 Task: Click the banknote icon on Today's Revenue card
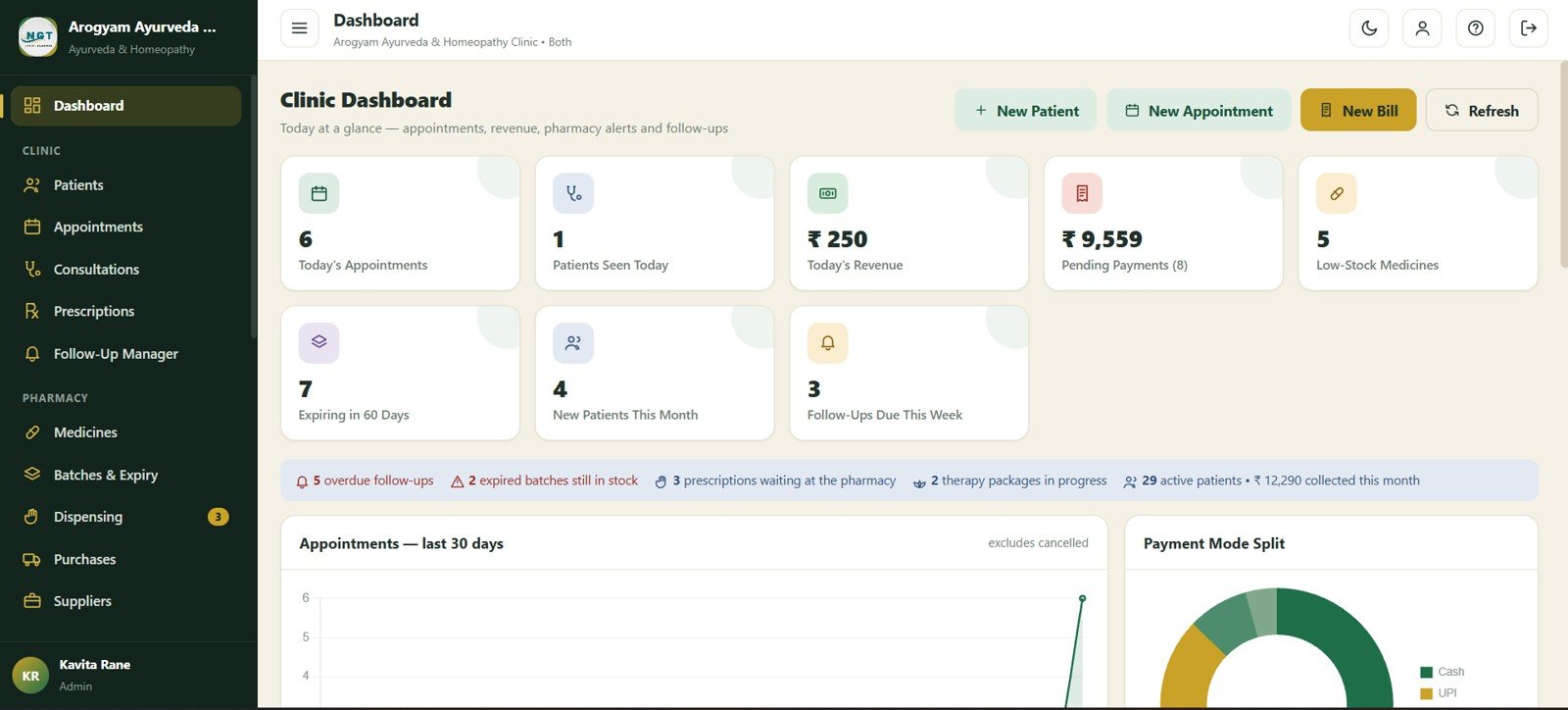pos(828,193)
